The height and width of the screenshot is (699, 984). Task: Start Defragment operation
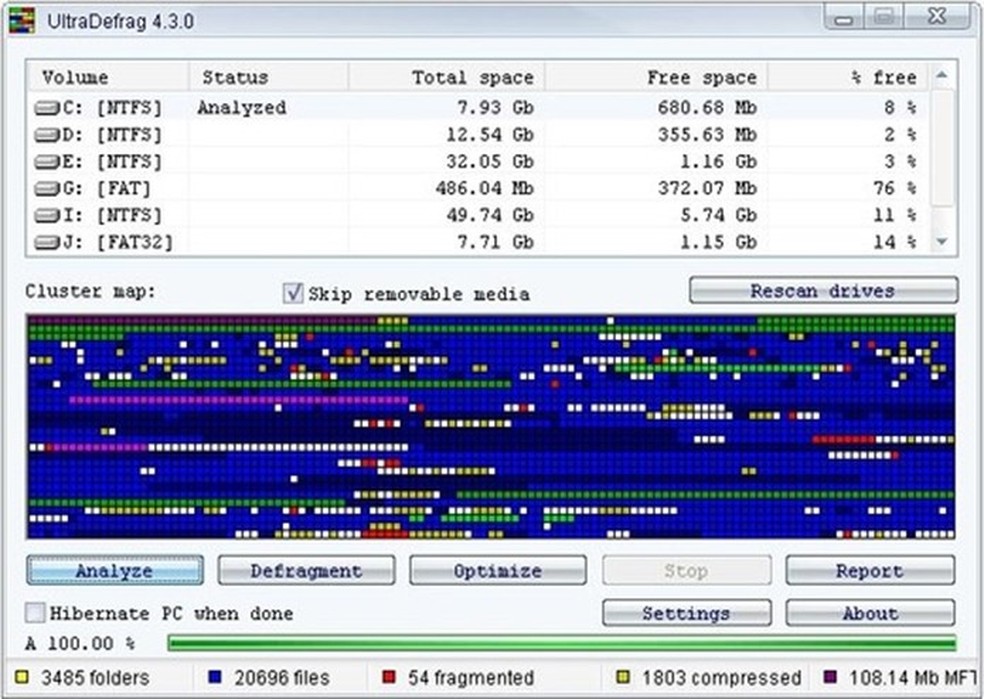click(x=306, y=570)
